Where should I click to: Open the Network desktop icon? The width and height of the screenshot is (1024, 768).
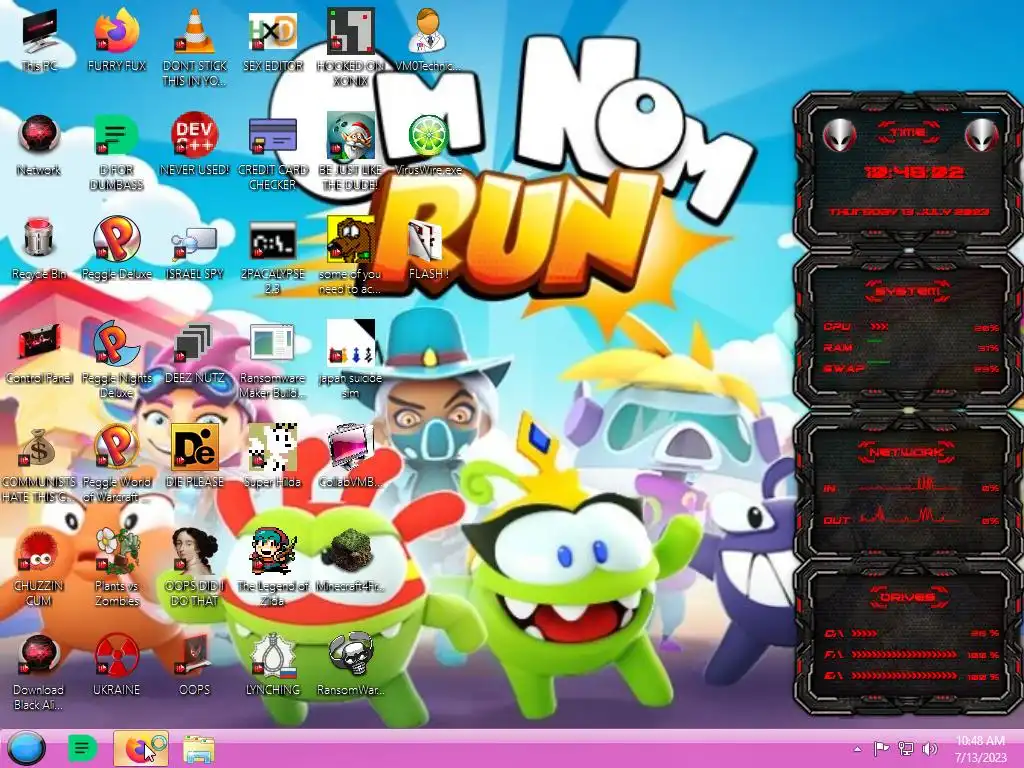pyautogui.click(x=39, y=136)
